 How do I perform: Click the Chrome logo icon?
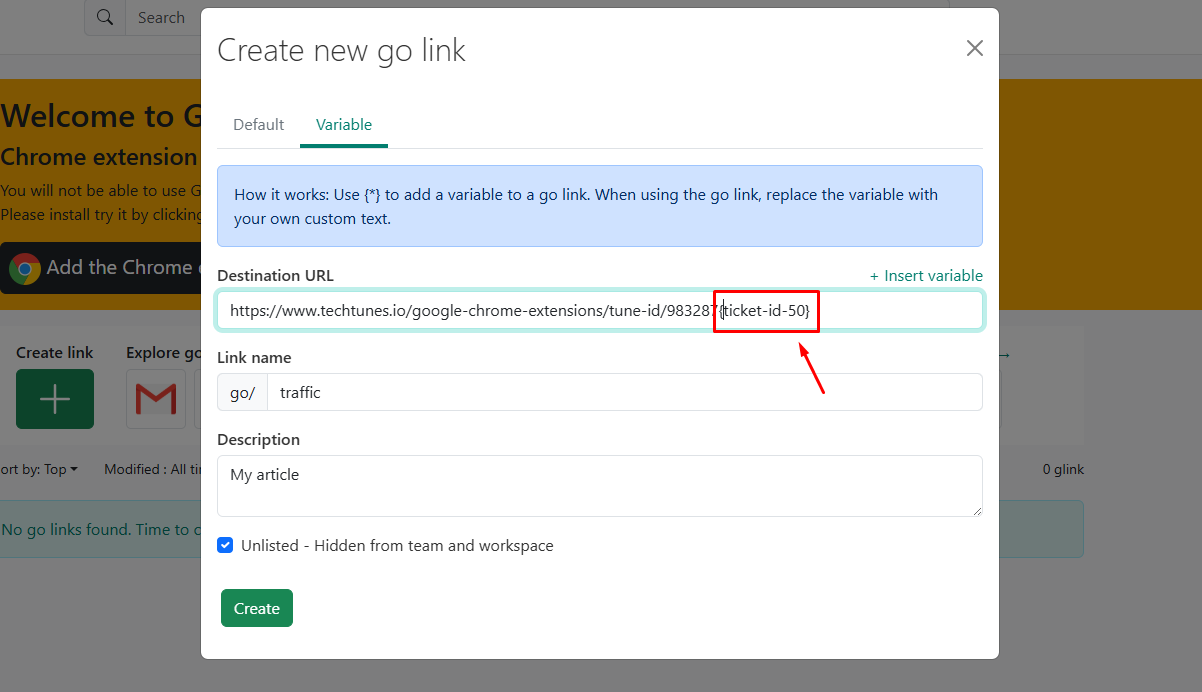coord(24,268)
